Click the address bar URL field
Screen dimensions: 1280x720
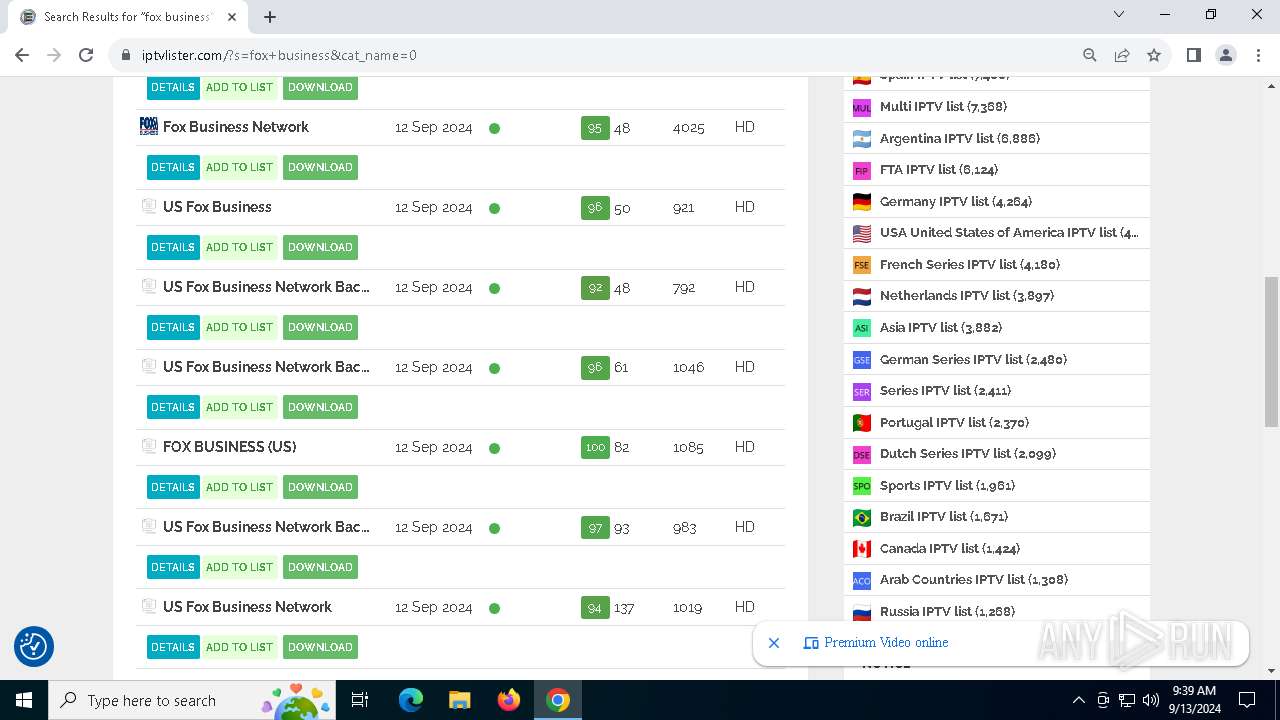(600, 55)
